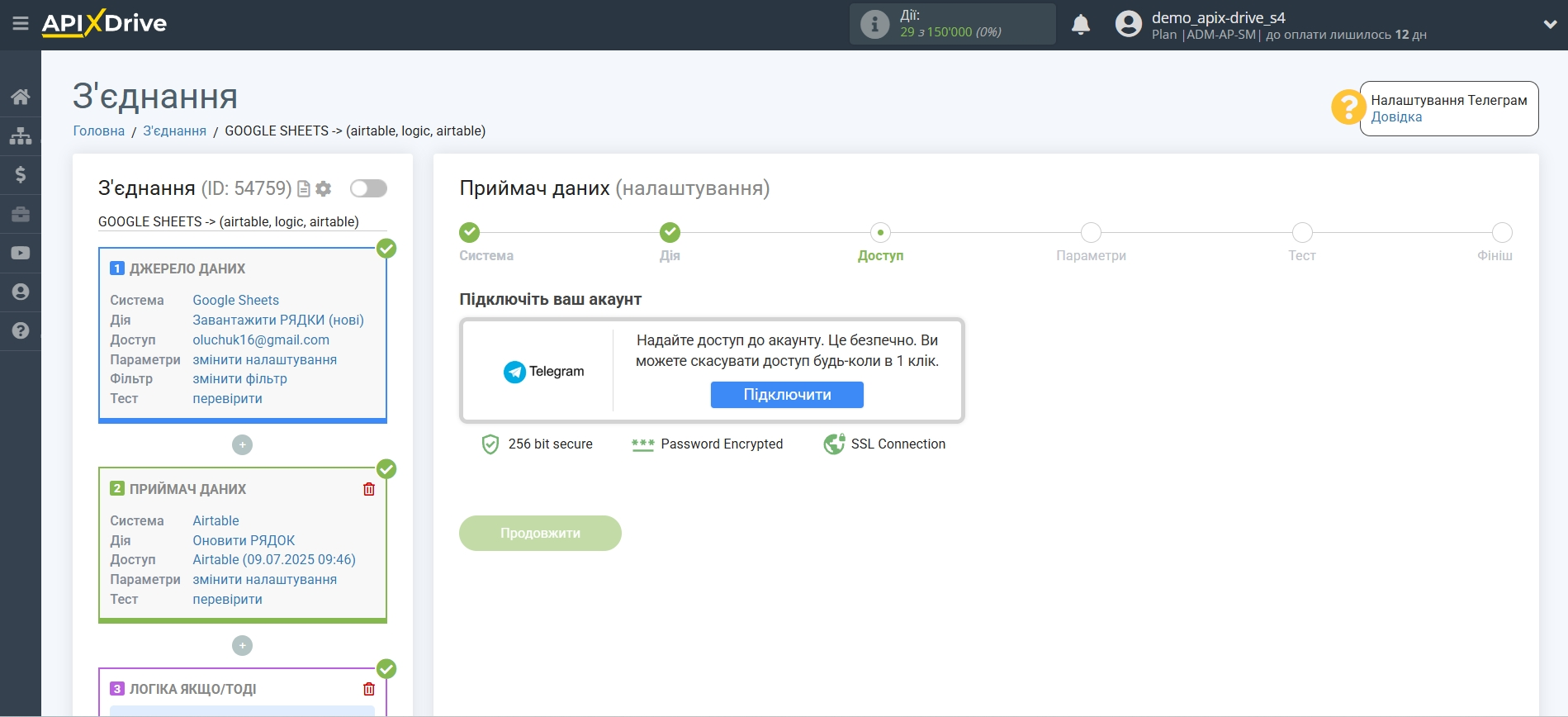Image resolution: width=1568 pixels, height=717 pixels.
Task: Open the Airtable system link
Action: 216,521
